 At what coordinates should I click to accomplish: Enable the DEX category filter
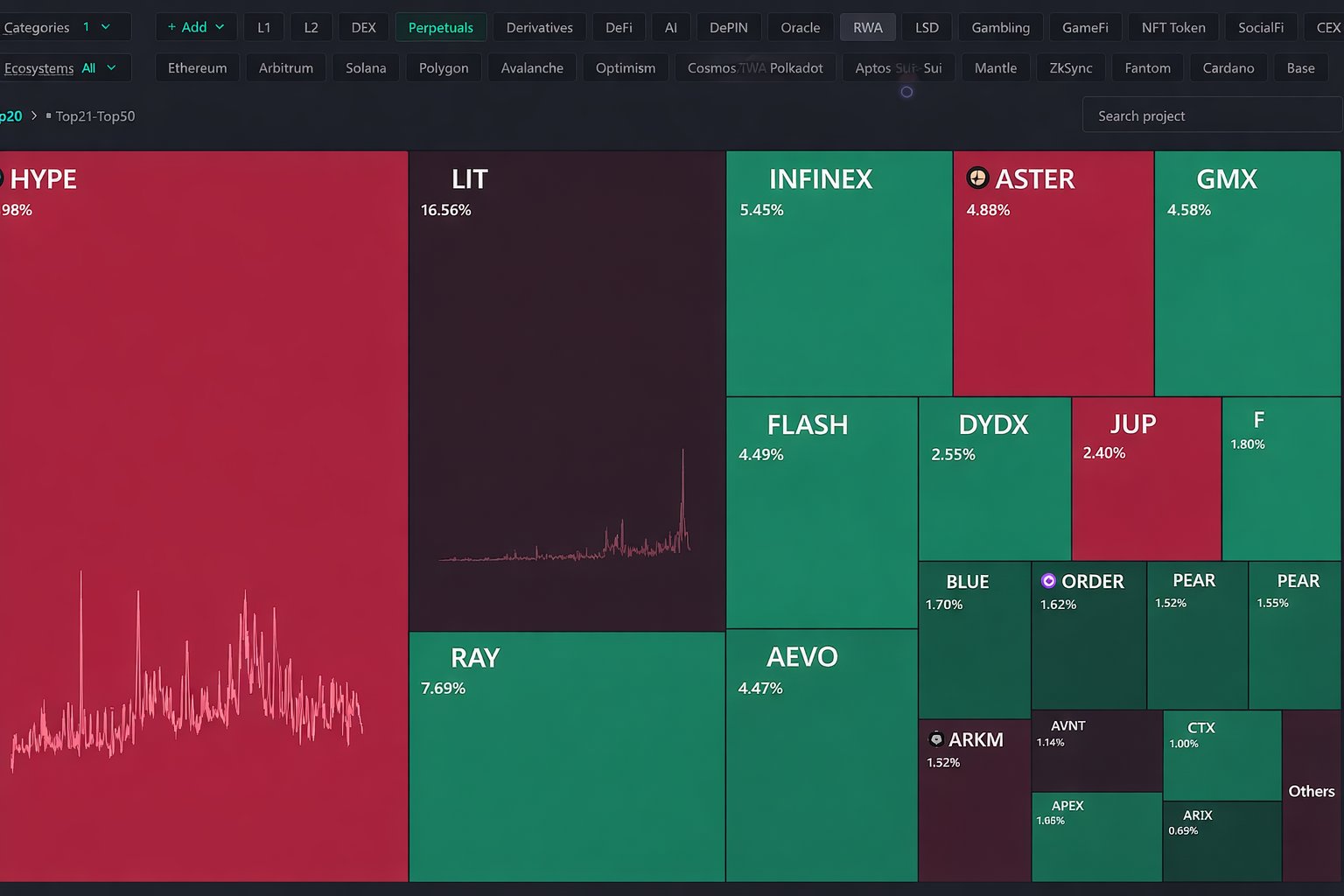364,27
